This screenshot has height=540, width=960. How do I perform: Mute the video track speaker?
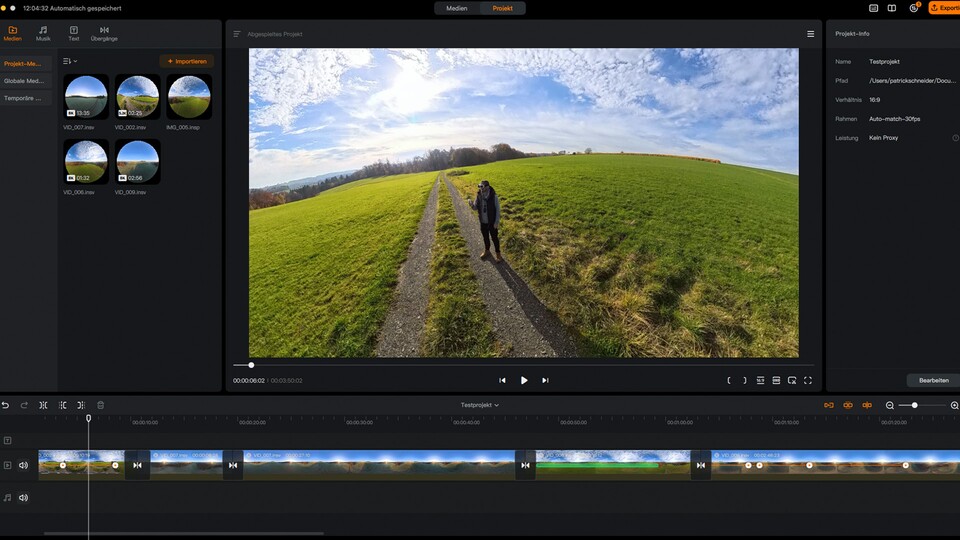(x=24, y=465)
